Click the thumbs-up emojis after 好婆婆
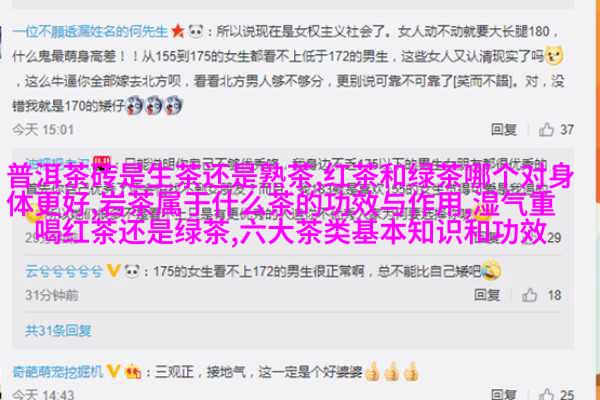600x400 pixels. tap(392, 371)
